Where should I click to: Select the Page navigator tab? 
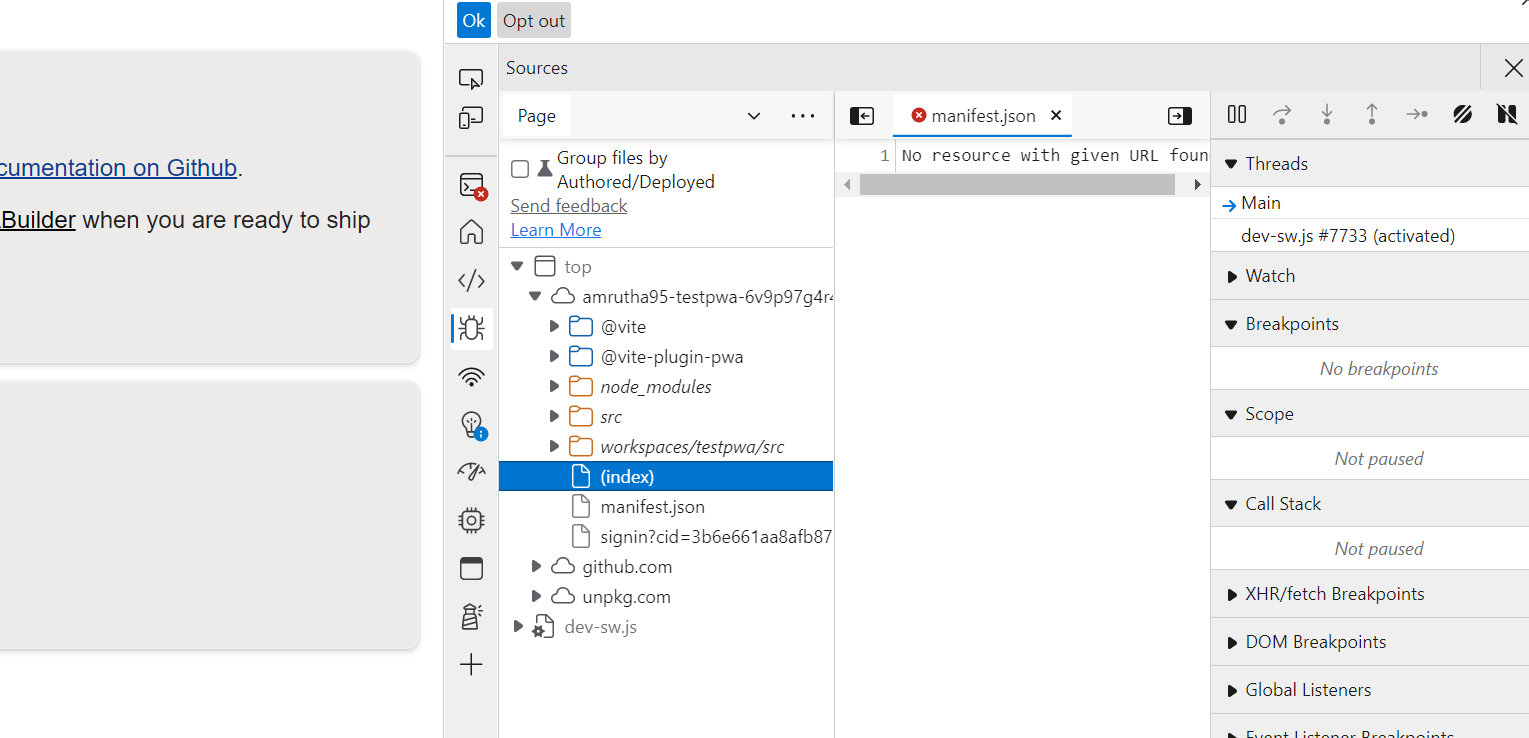pos(536,116)
